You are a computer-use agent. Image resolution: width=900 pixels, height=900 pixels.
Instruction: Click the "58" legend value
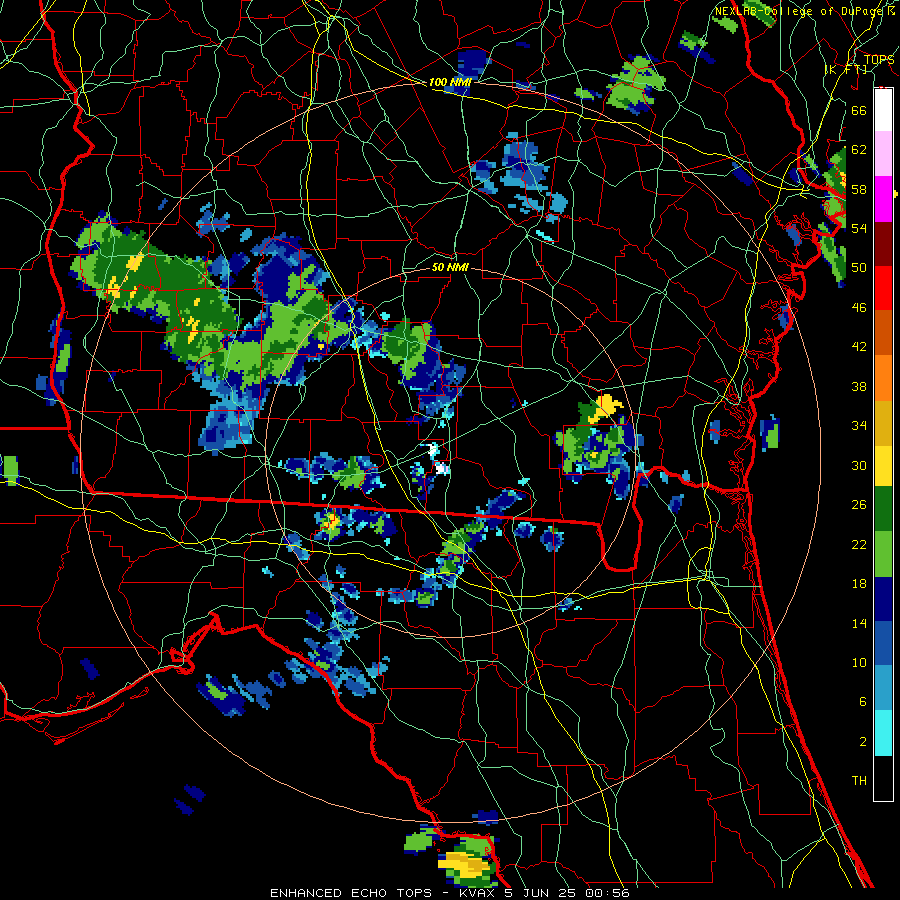pos(859,189)
